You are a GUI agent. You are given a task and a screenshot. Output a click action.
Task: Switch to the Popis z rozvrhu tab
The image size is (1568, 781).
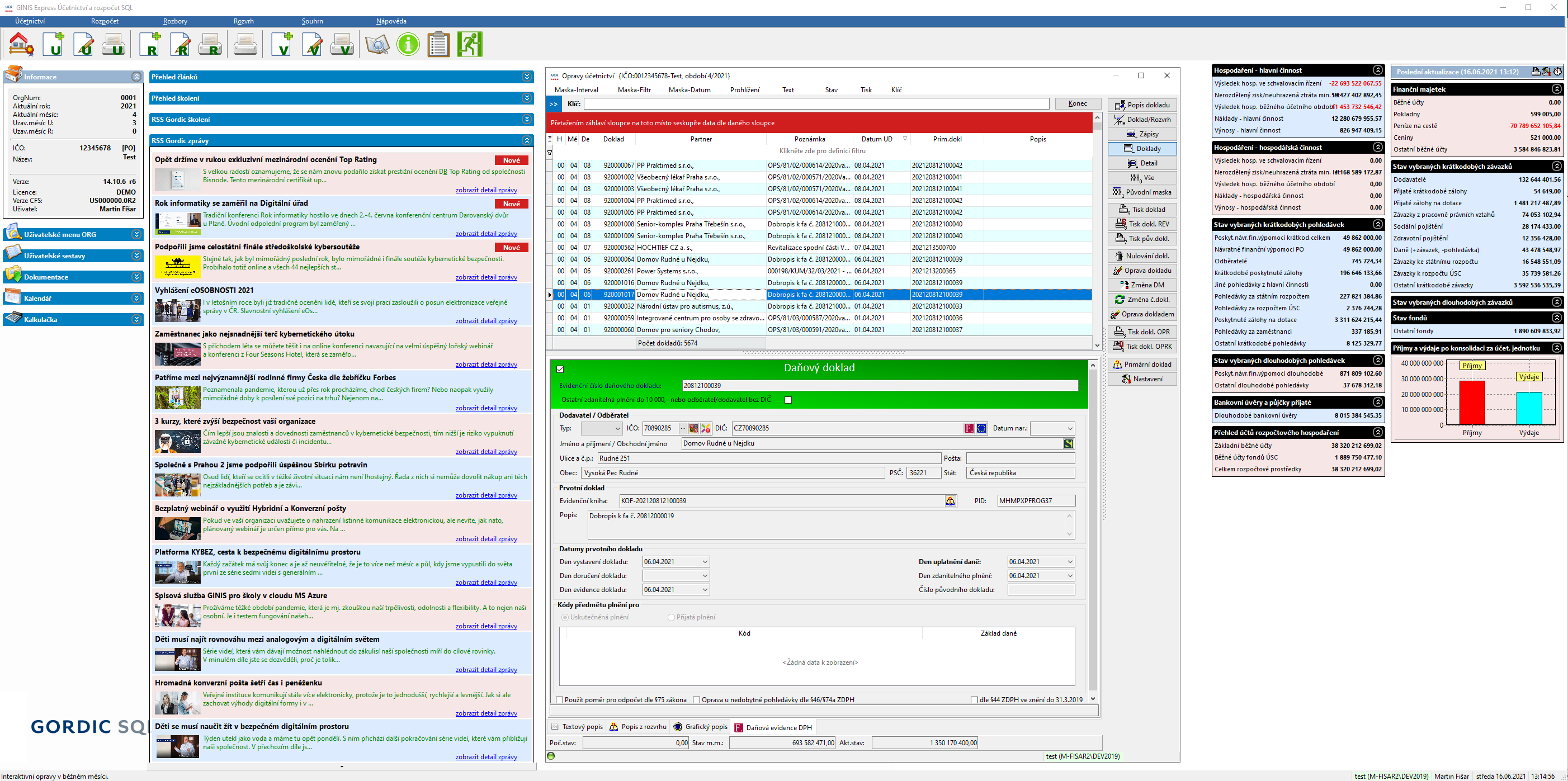point(637,727)
